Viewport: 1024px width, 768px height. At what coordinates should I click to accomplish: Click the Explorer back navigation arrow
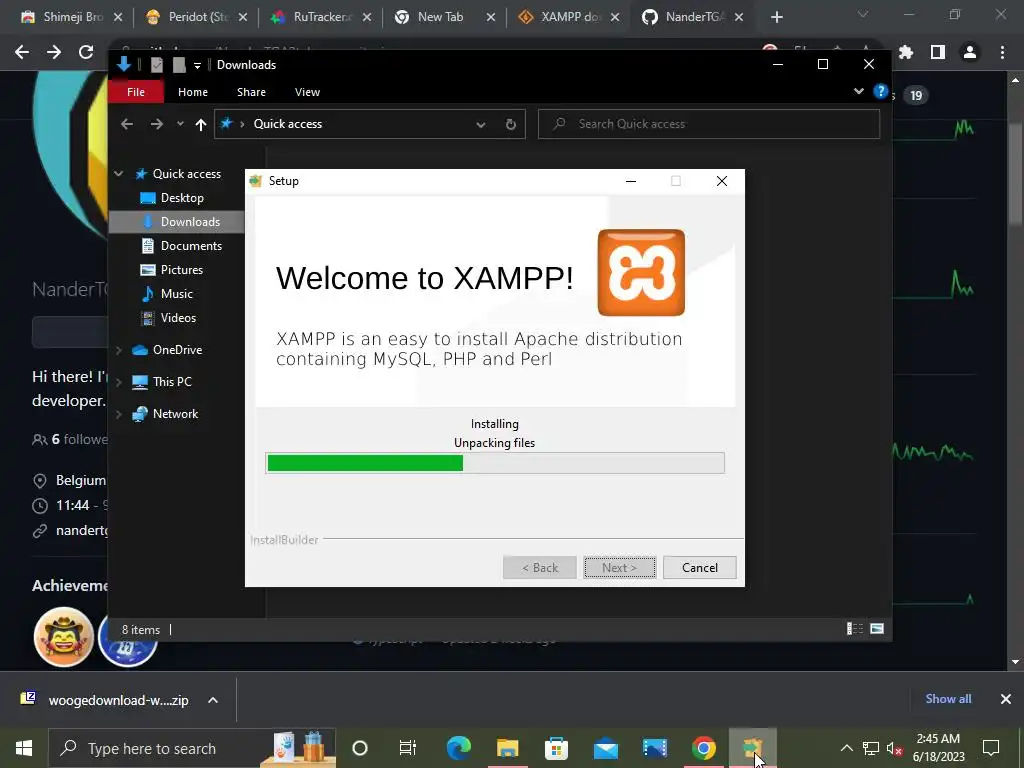127,124
